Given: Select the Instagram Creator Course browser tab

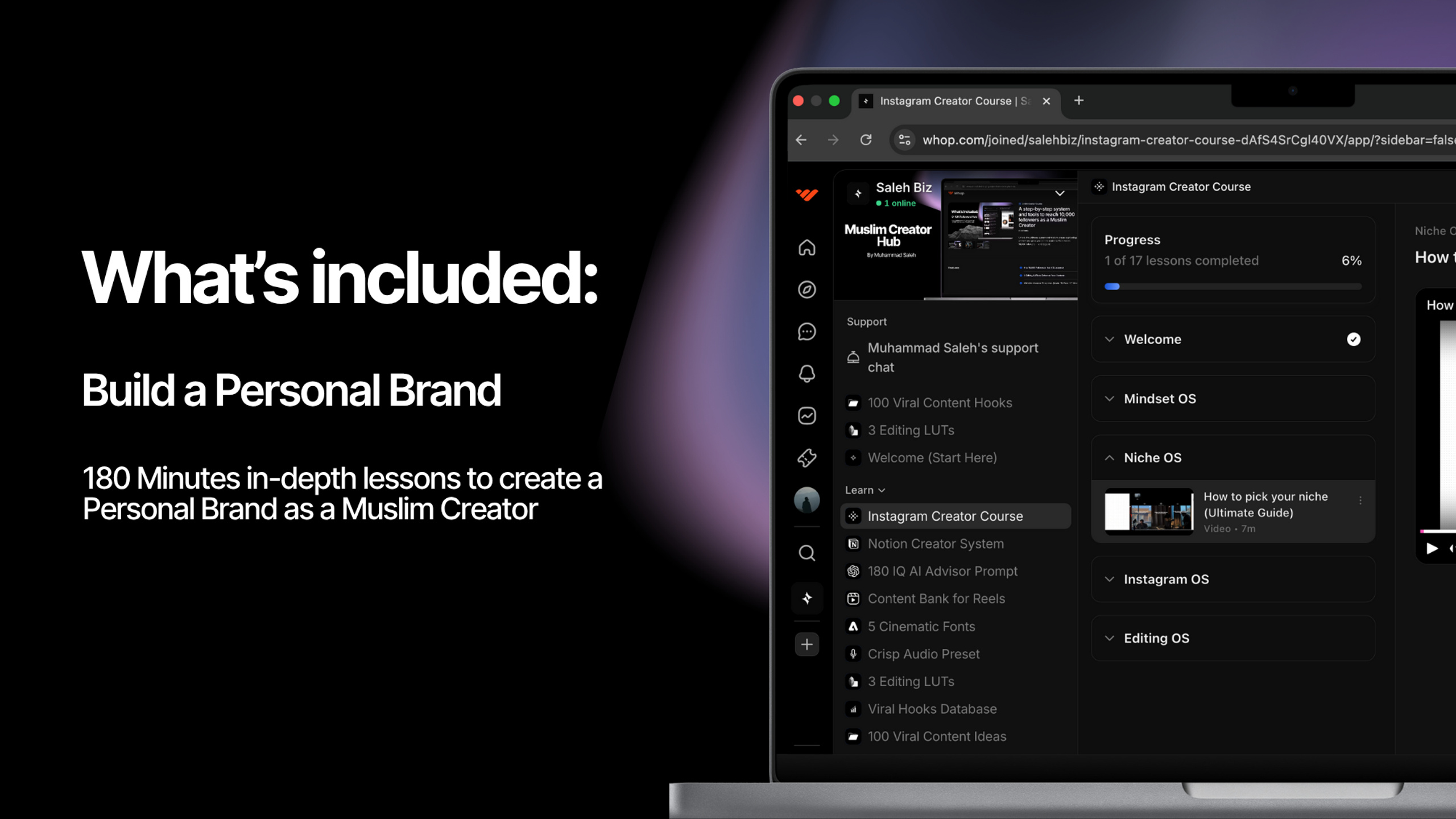Looking at the screenshot, I should tap(955, 101).
